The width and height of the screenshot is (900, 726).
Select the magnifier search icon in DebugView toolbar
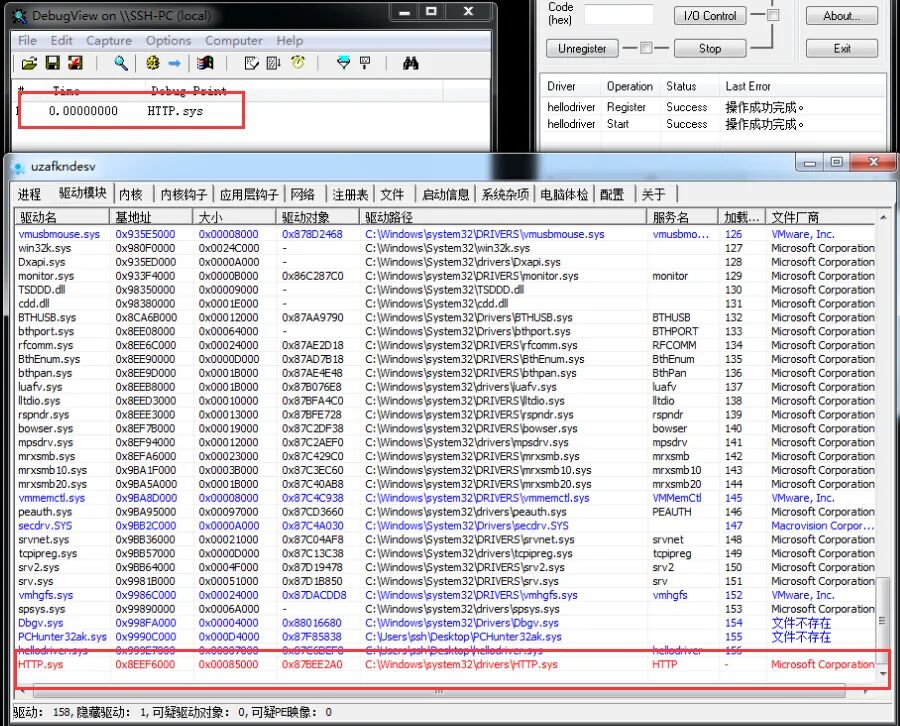(x=120, y=62)
